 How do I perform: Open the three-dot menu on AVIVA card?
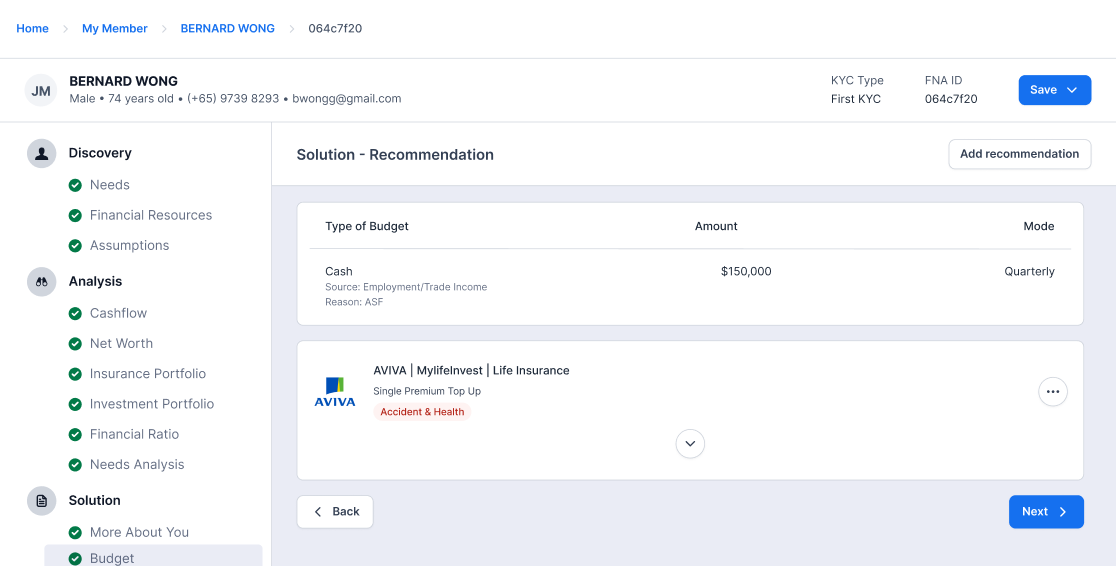point(1053,392)
